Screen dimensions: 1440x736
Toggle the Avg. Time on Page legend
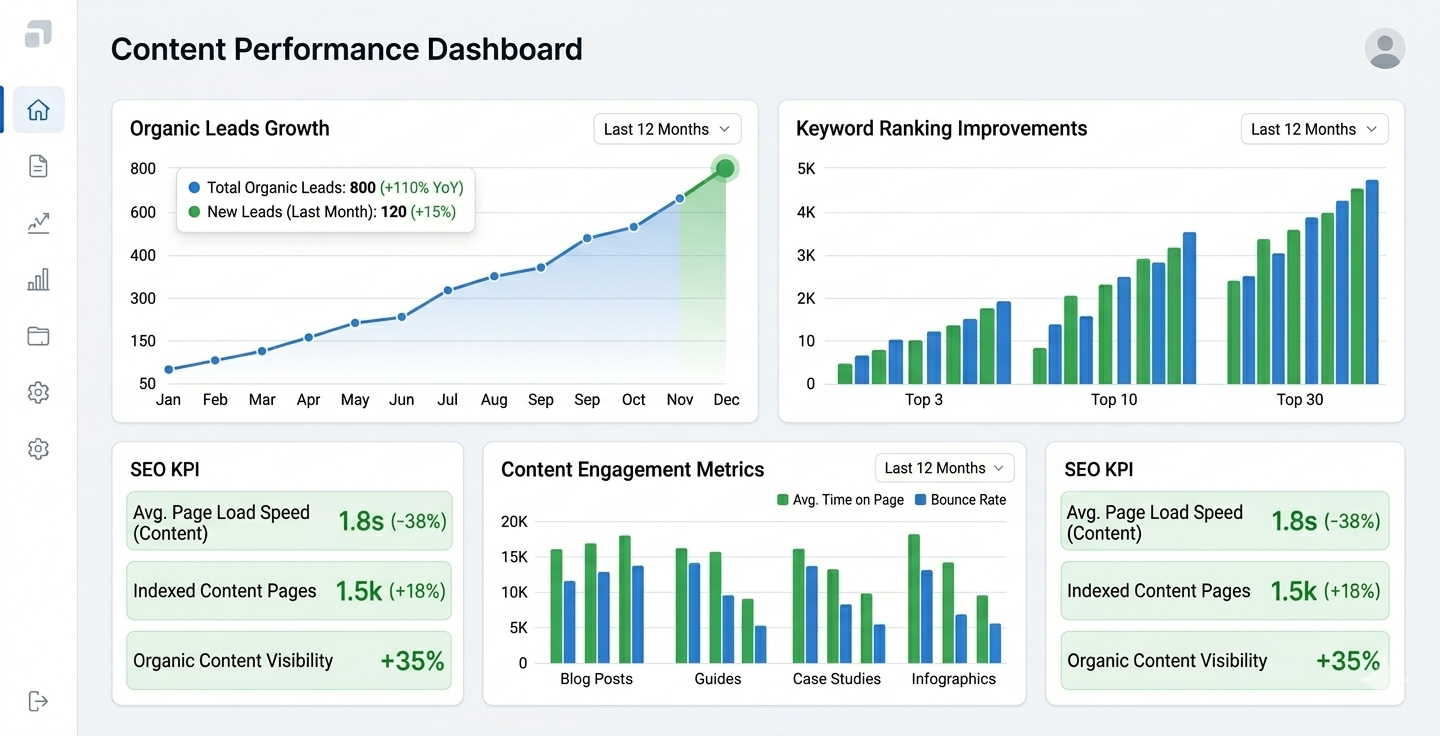coord(840,500)
